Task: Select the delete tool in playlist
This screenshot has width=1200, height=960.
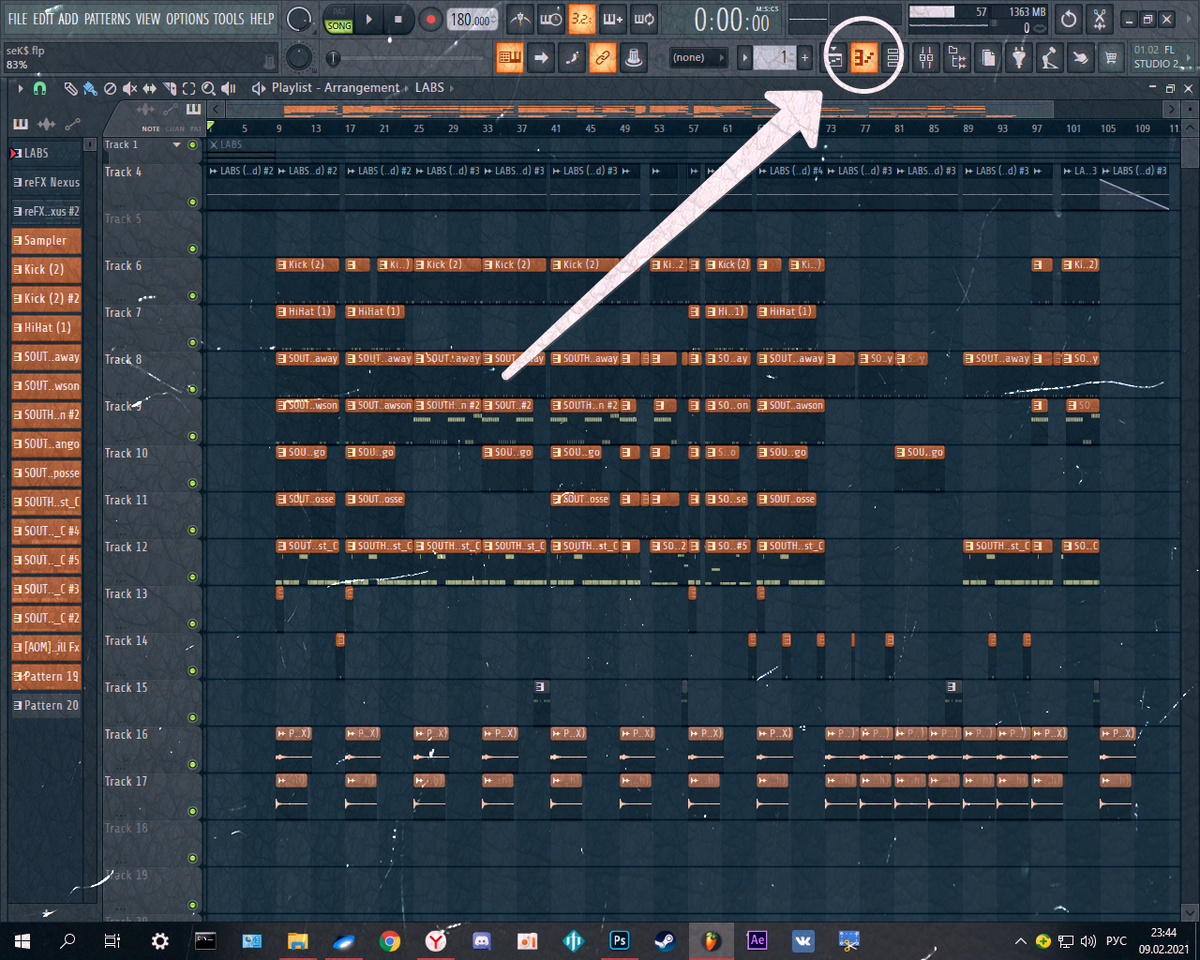Action: coord(110,88)
